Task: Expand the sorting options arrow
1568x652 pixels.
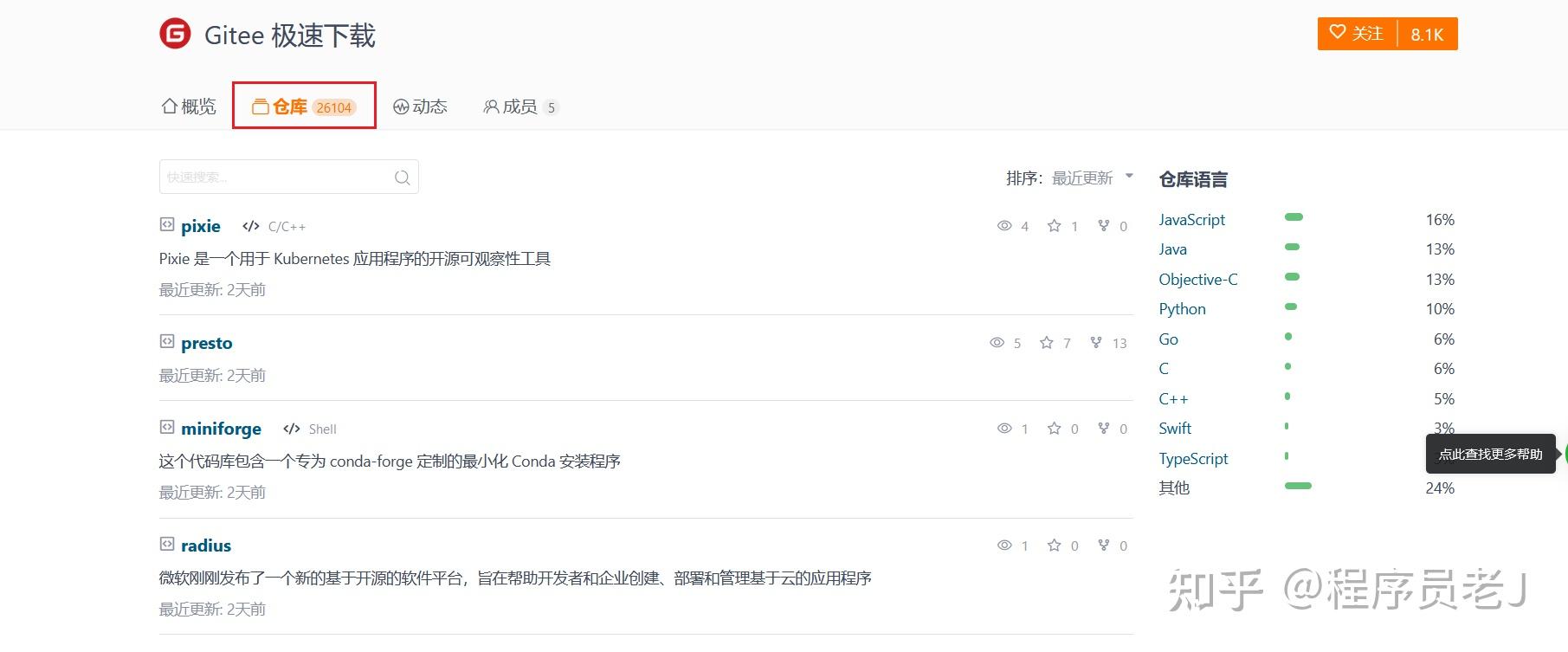Action: click(x=1129, y=175)
